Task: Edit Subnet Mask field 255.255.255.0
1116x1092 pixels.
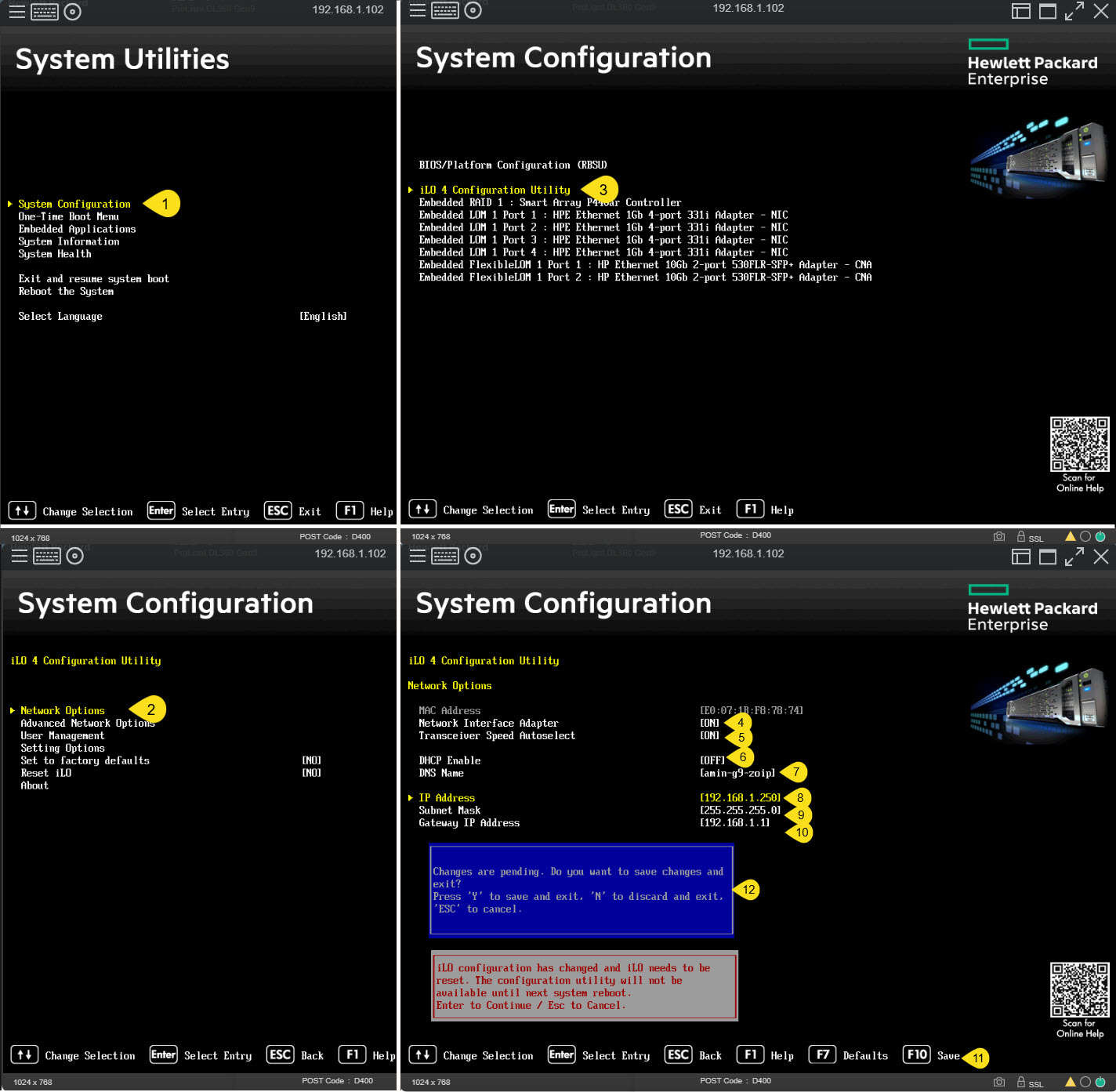Action: 740,811
